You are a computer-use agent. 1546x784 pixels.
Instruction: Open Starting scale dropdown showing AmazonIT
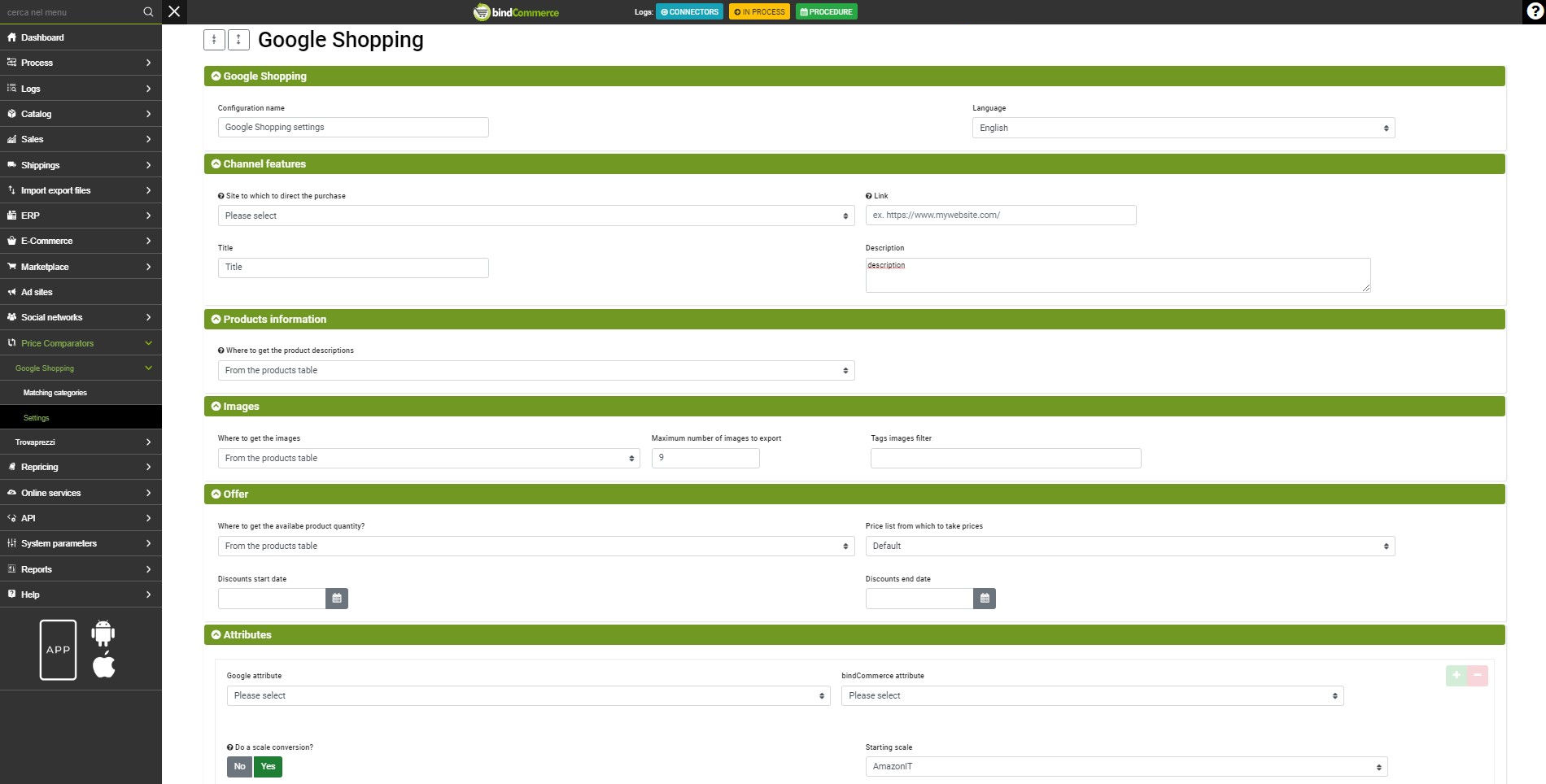[1126, 767]
